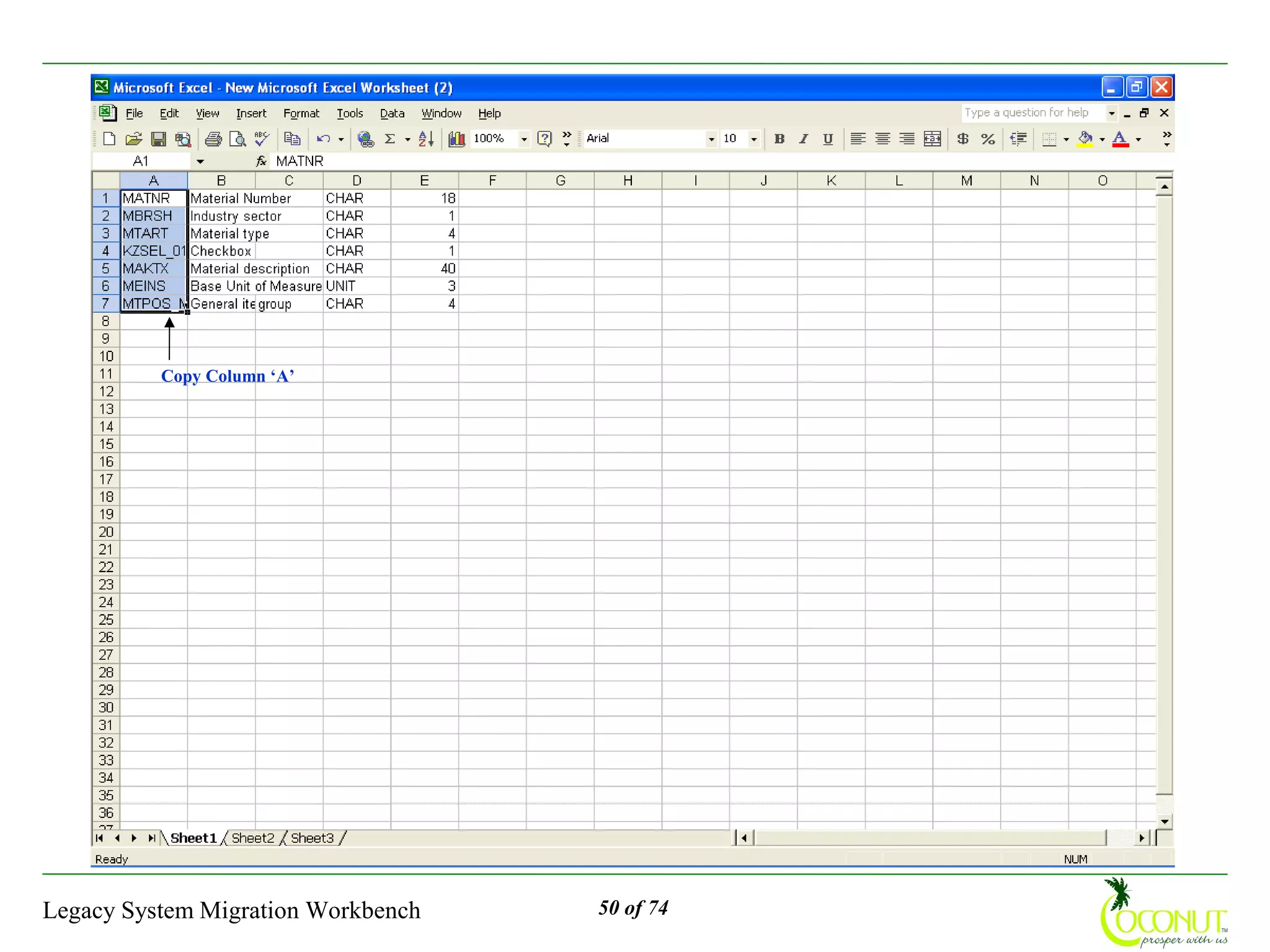Expand the Undo history dropdown arrow
This screenshot has height=952, width=1270.
[x=341, y=139]
